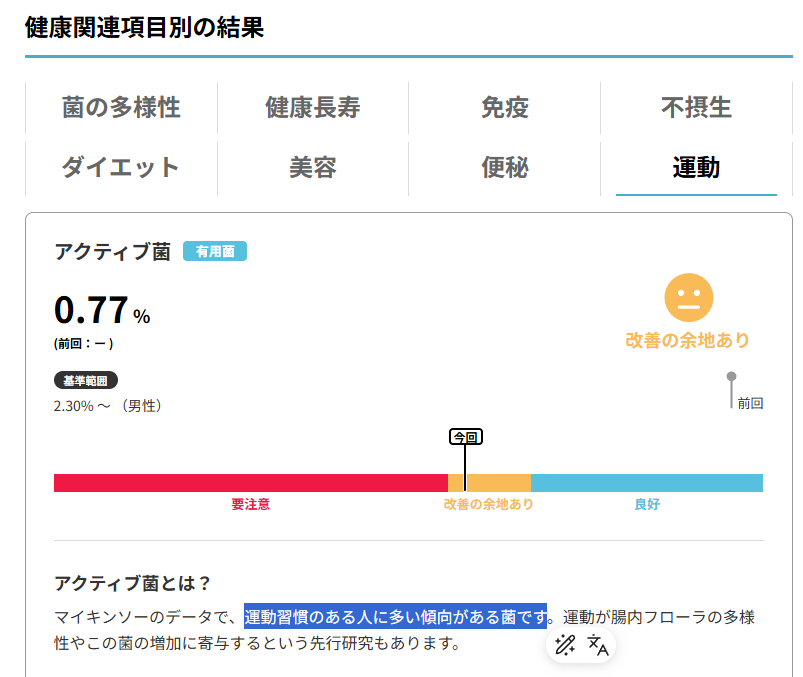Open the 菌の多様性 tab
803x677 pixels.
[x=121, y=107]
